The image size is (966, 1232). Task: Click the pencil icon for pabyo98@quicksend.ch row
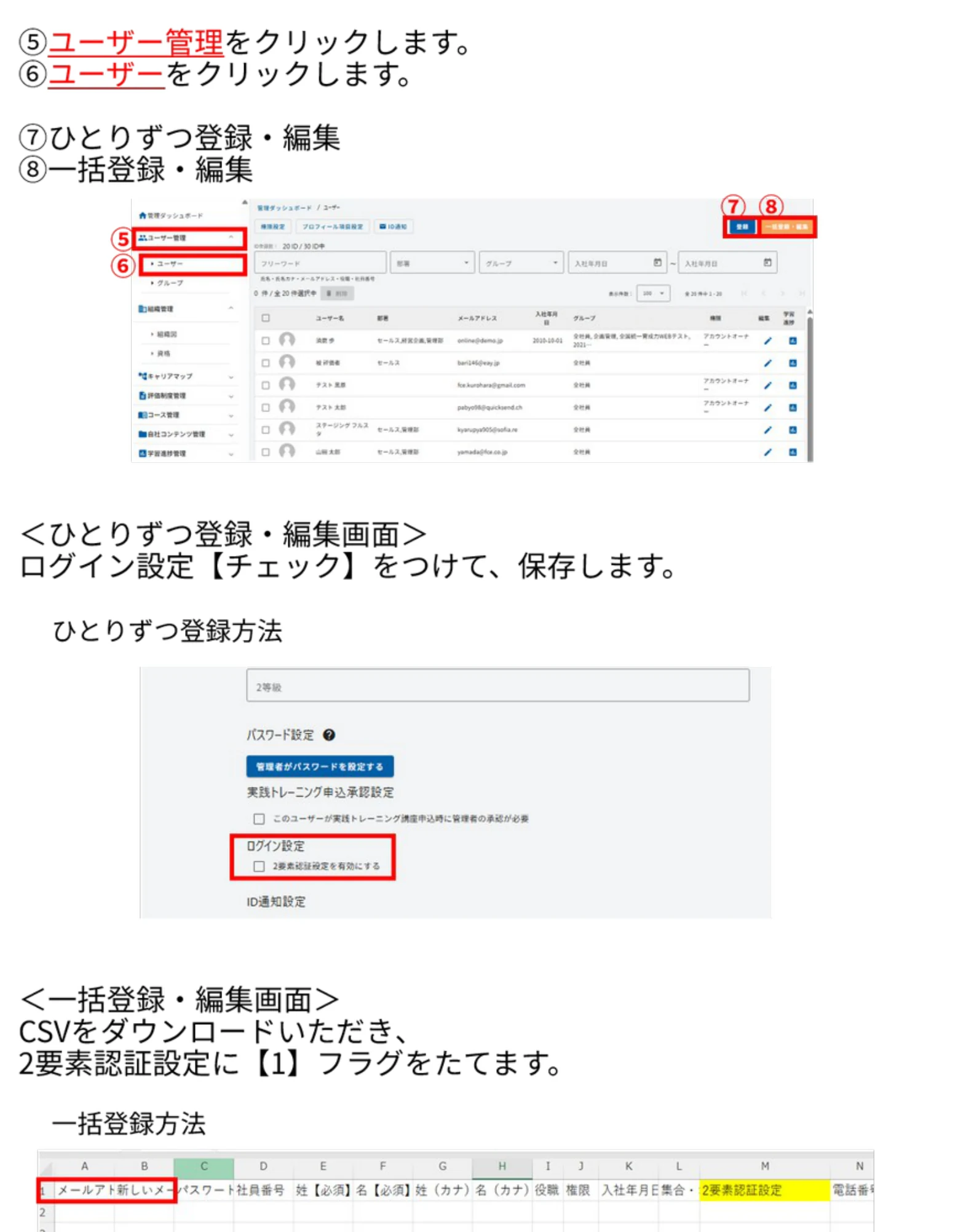(767, 407)
